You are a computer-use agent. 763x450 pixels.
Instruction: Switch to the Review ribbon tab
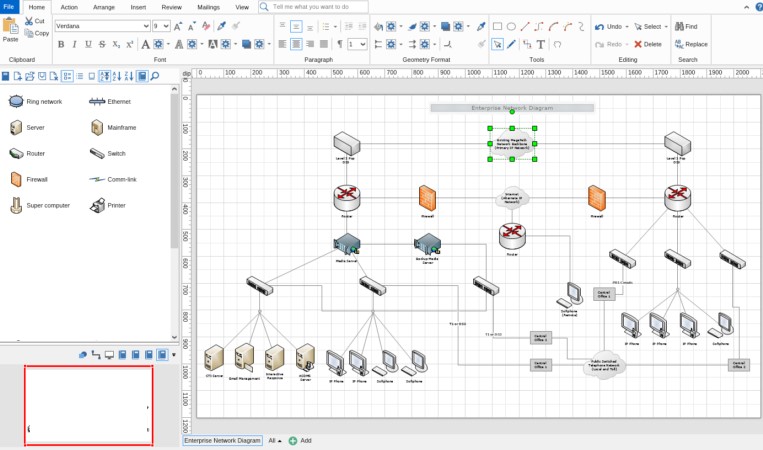tap(171, 7)
